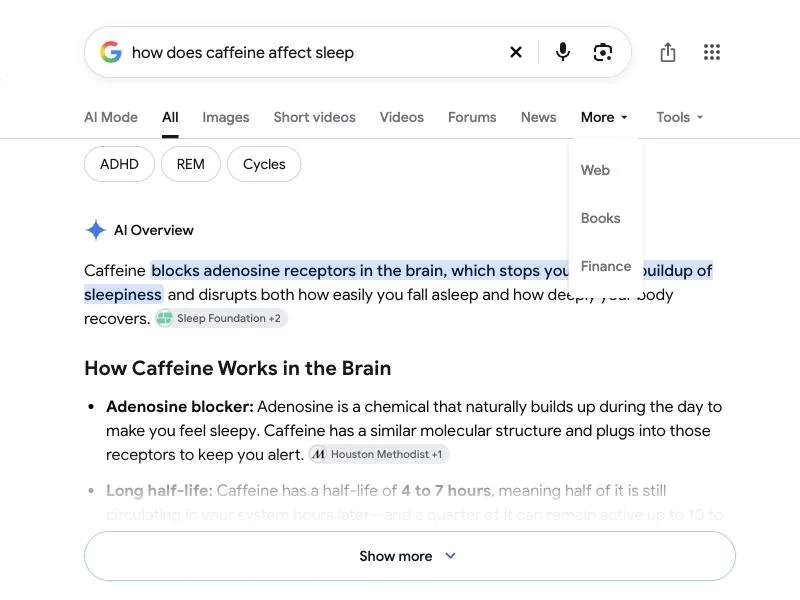Open the Google apps grid icon
This screenshot has width=800, height=600.
pyautogui.click(x=712, y=52)
